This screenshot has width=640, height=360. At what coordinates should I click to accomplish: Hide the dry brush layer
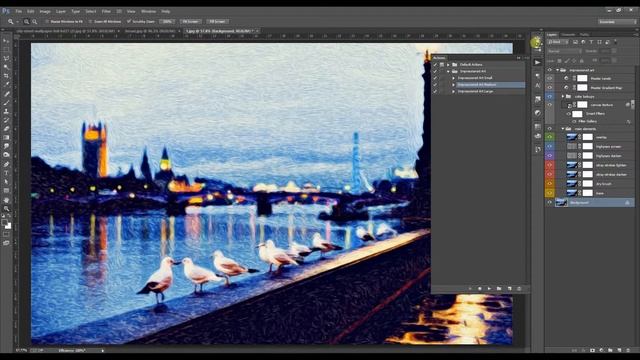coord(550,184)
